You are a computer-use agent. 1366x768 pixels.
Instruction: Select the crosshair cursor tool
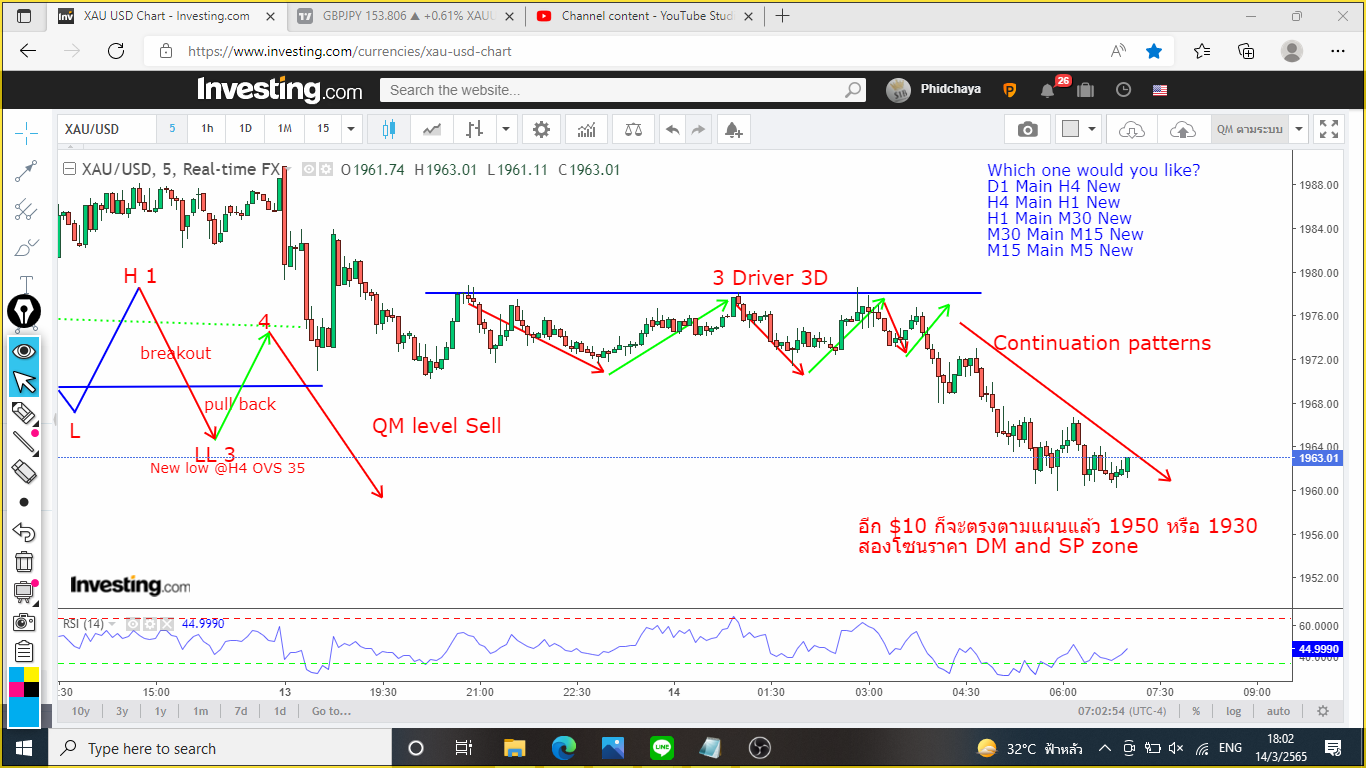[x=26, y=132]
